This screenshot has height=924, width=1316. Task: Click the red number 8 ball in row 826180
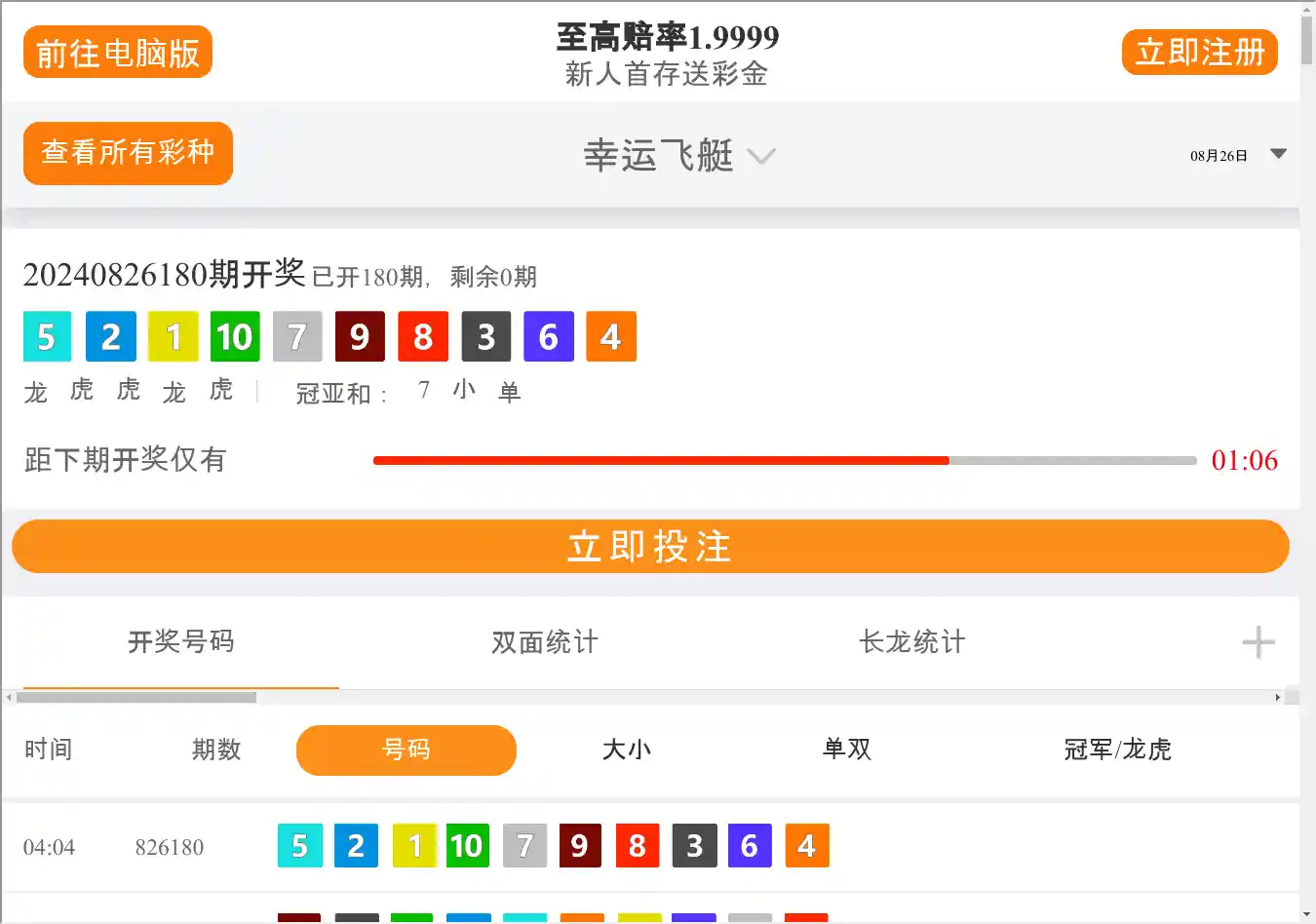(637, 846)
